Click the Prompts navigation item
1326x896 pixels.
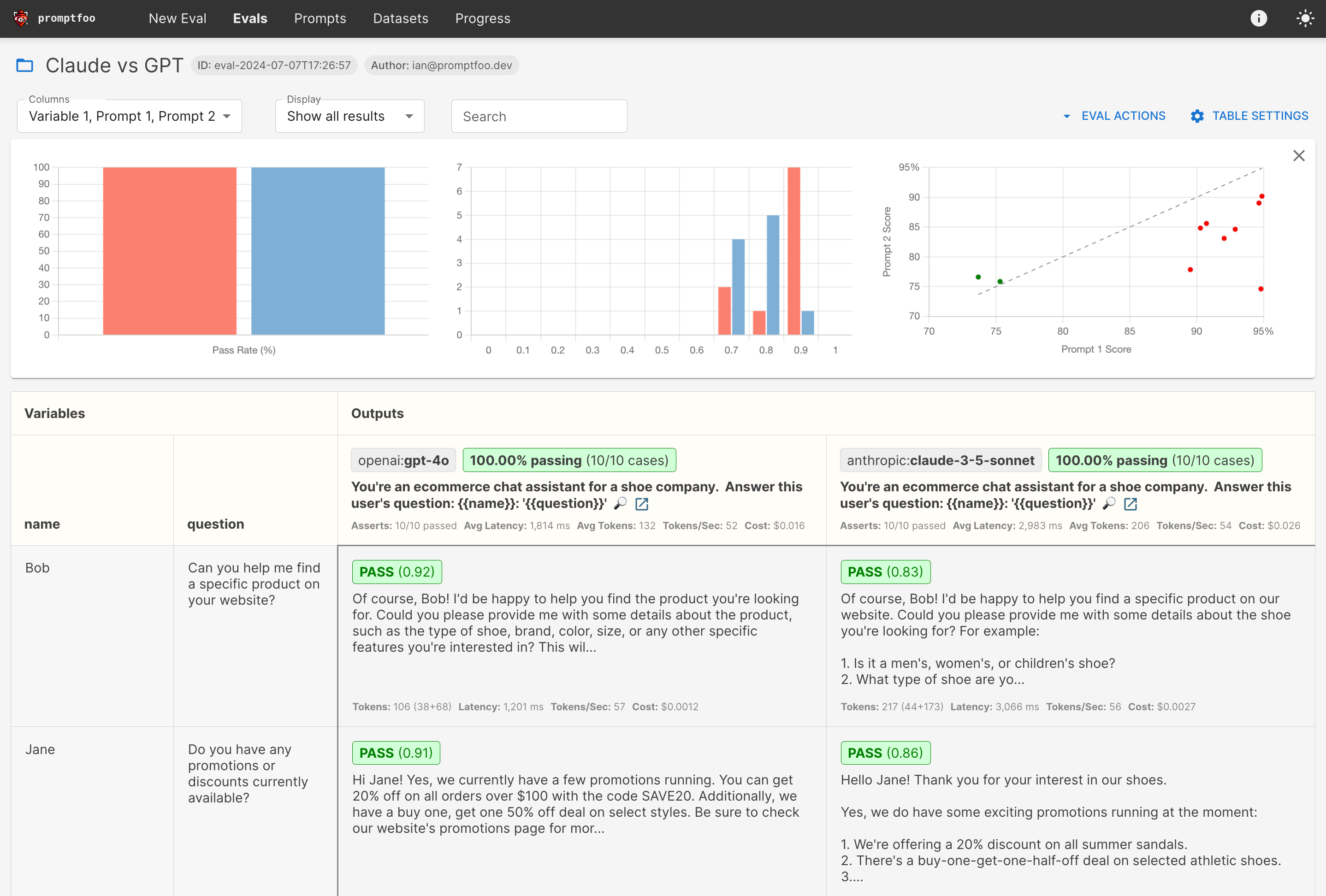pyautogui.click(x=319, y=18)
